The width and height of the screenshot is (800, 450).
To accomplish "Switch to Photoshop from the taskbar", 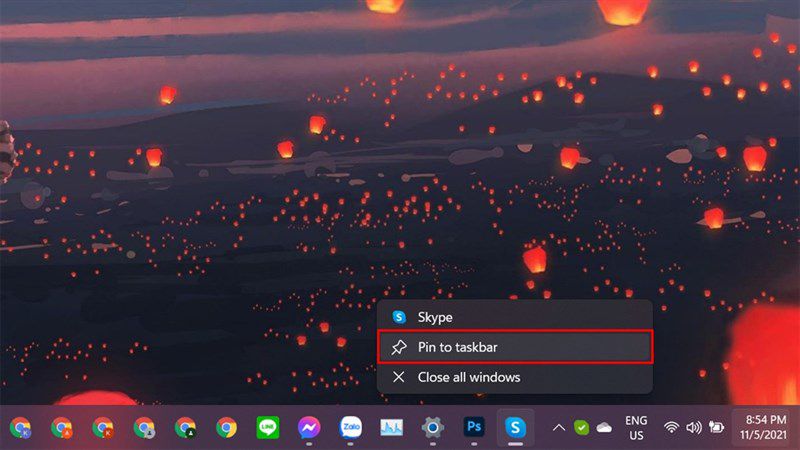I will pyautogui.click(x=474, y=427).
